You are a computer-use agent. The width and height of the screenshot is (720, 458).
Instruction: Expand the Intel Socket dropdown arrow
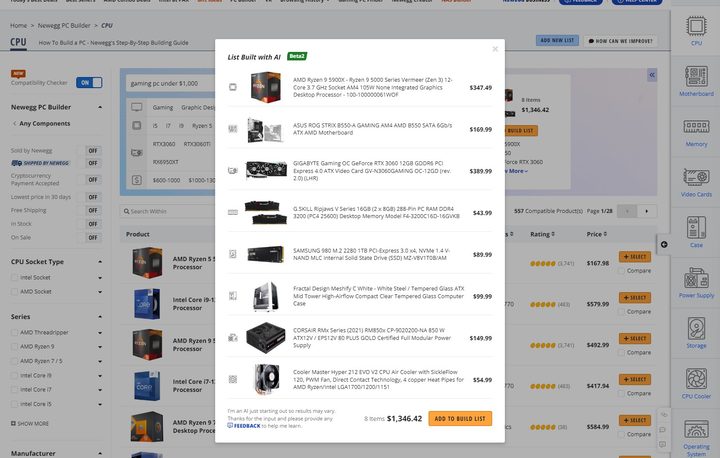coord(100,278)
